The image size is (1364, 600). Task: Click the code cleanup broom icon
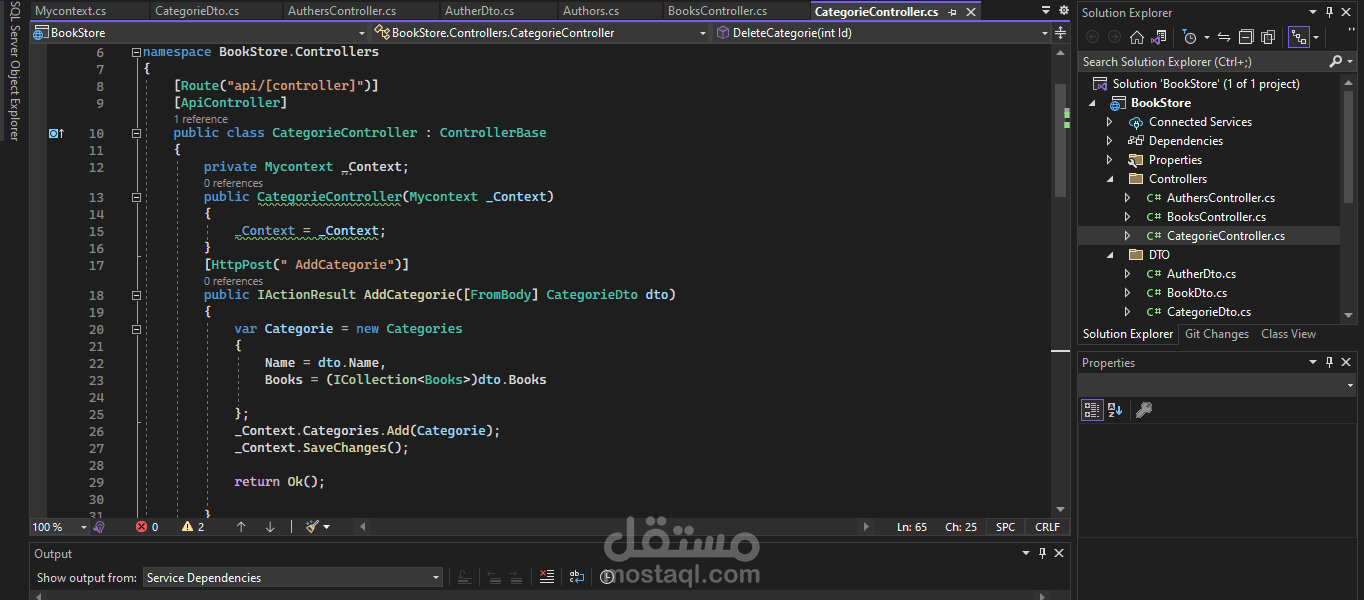[313, 527]
